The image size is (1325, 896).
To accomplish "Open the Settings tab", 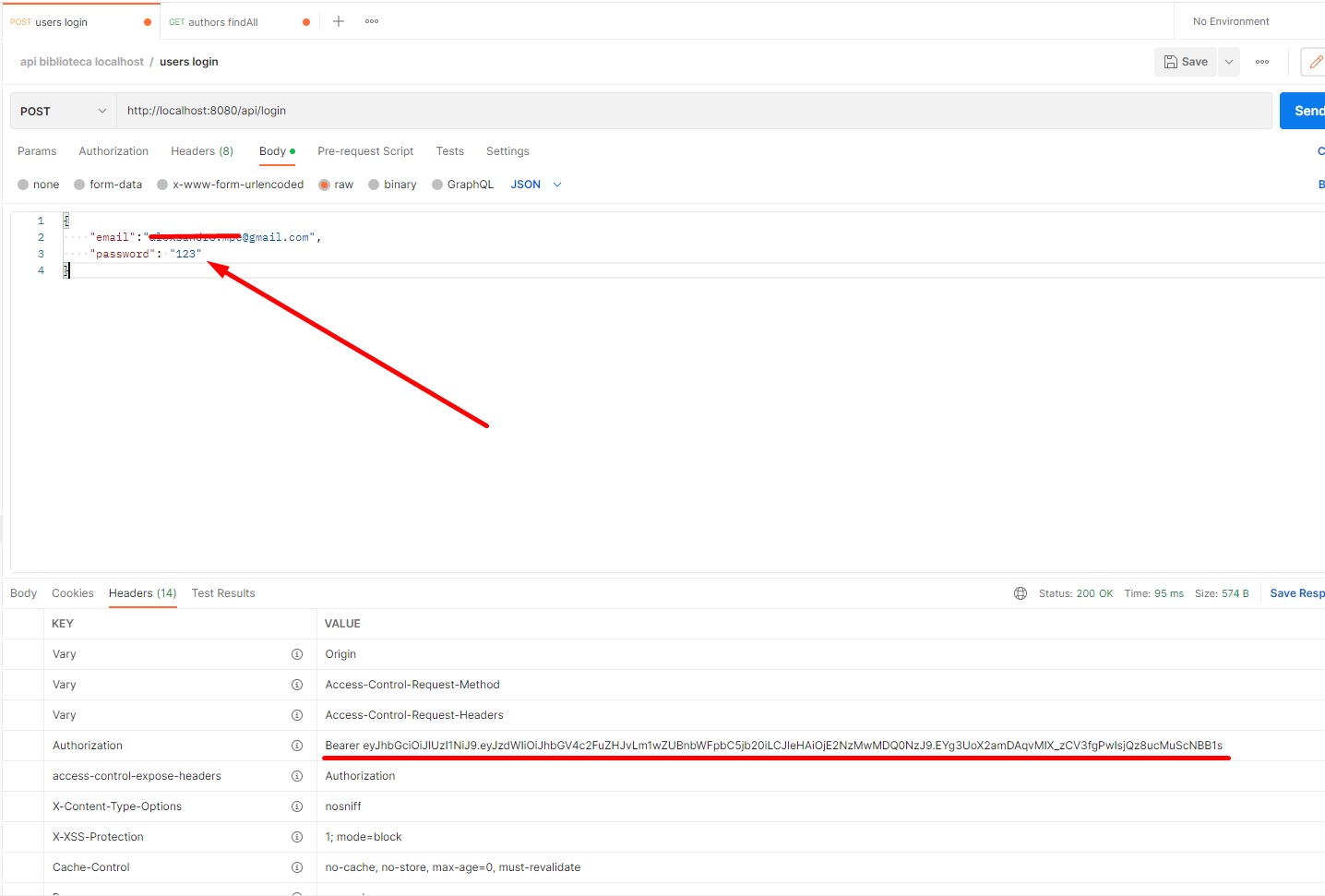I will click(x=507, y=151).
